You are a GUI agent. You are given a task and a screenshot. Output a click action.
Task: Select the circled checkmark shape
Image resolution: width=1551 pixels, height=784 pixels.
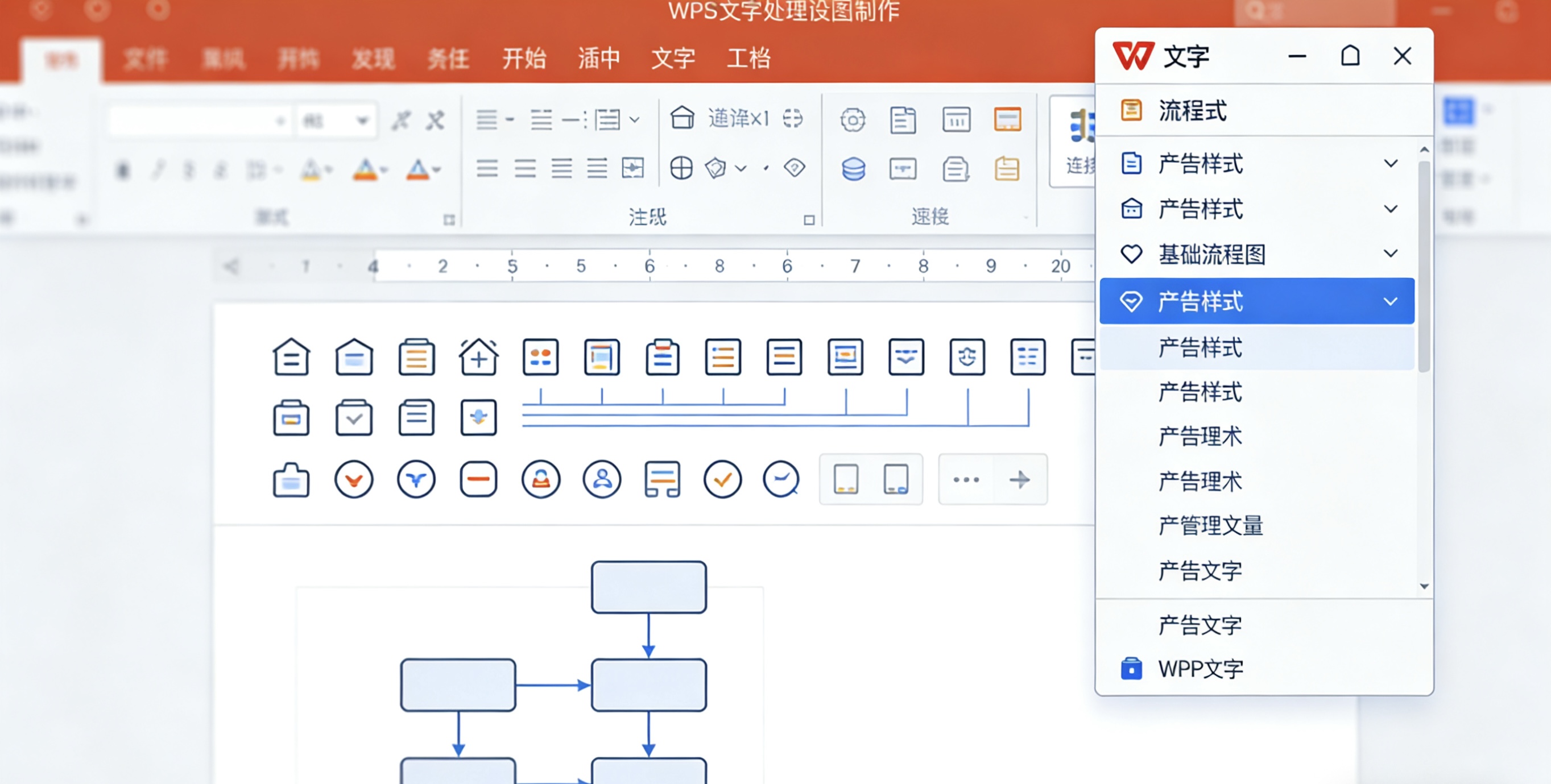pyautogui.click(x=723, y=479)
